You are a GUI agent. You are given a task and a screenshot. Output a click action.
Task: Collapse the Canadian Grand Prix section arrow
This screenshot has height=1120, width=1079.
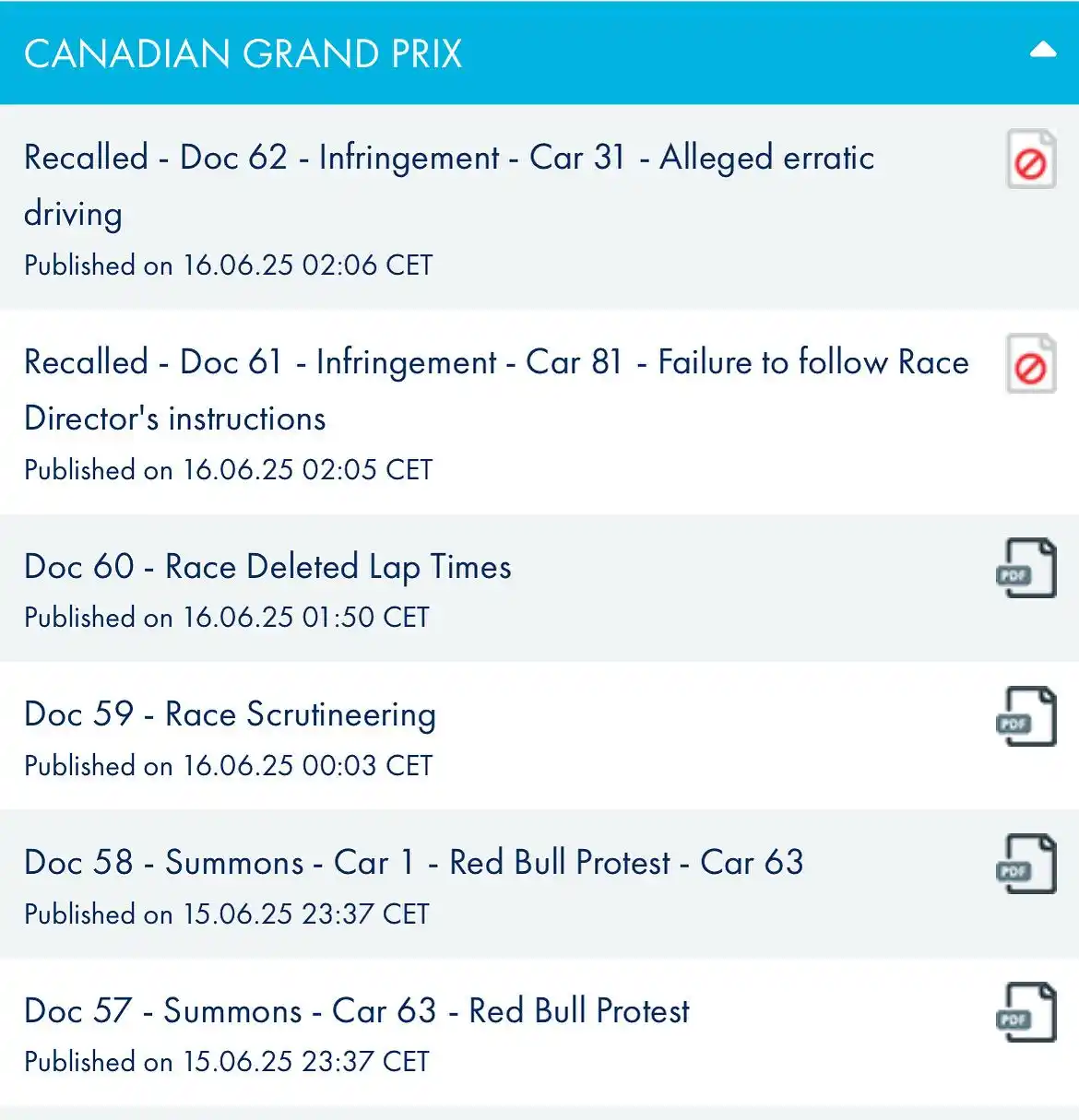pyautogui.click(x=1043, y=51)
